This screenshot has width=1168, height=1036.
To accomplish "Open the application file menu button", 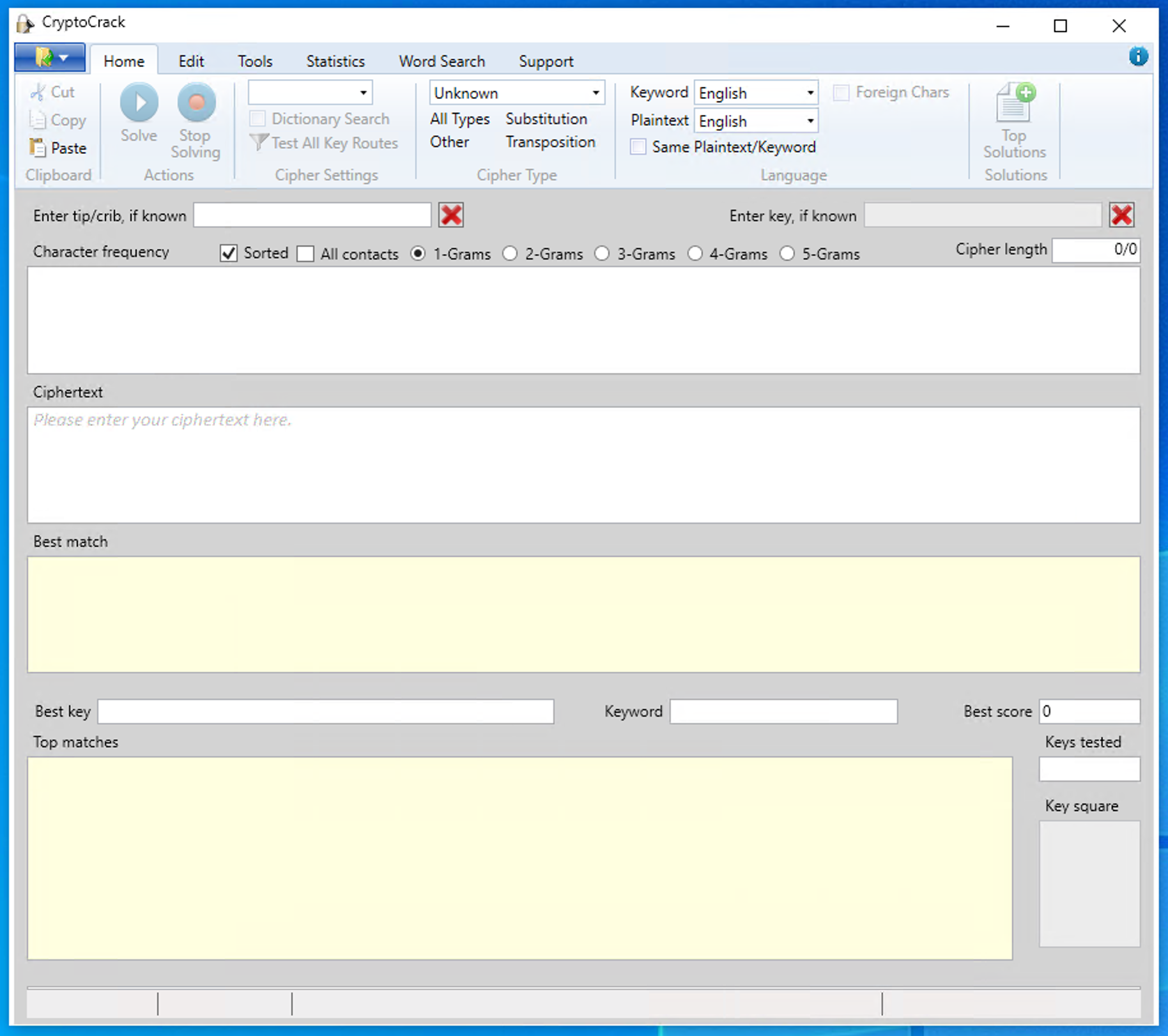I will coord(50,57).
